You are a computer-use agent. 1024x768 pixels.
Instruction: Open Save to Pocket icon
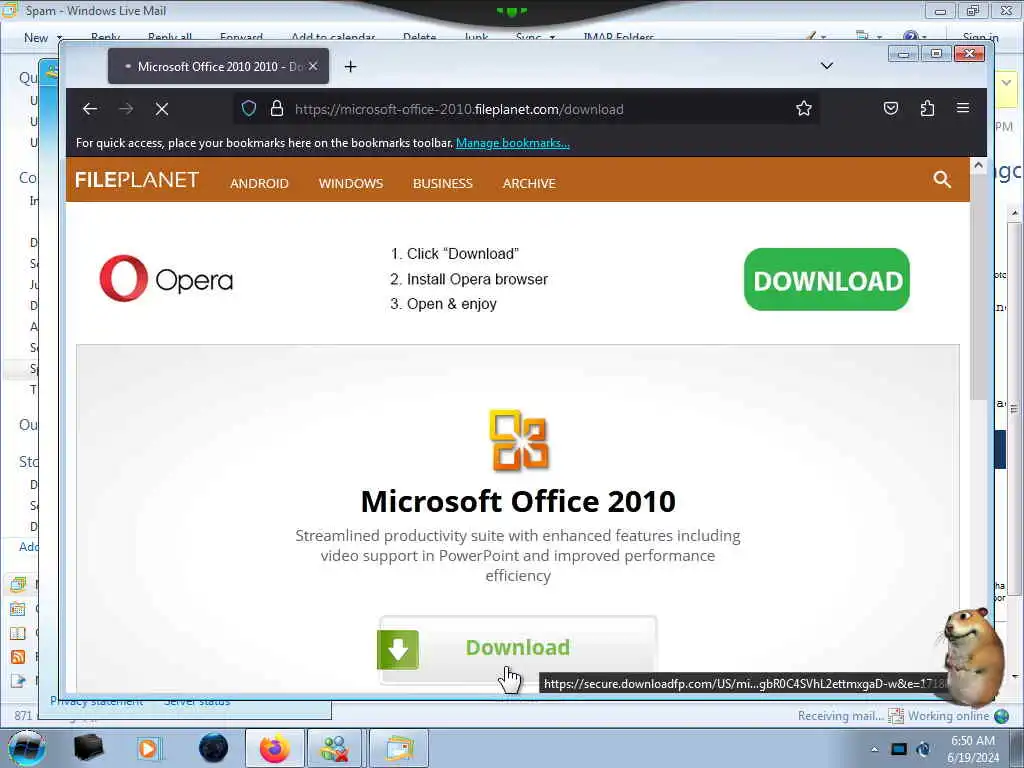(891, 108)
